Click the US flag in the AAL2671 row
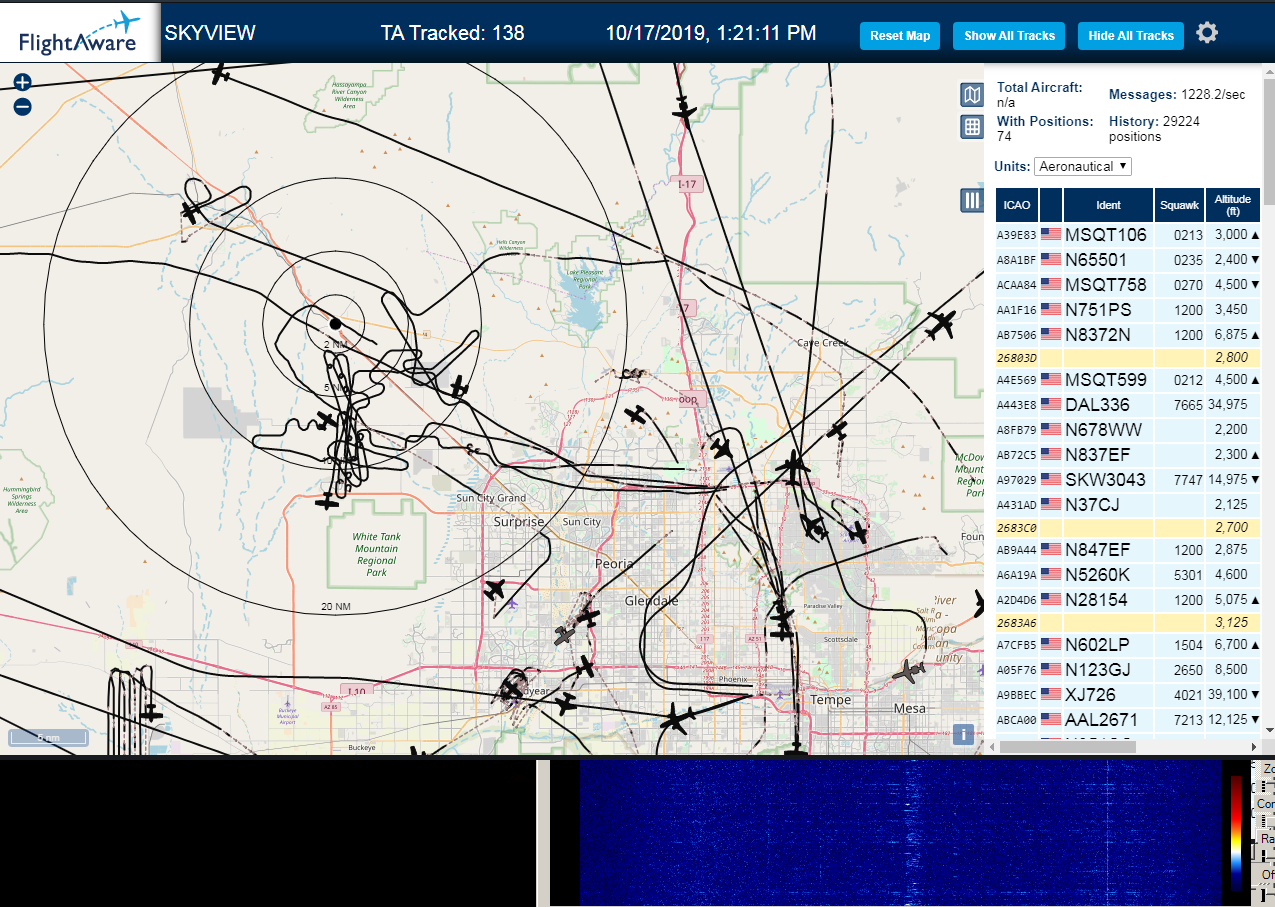 click(1051, 719)
